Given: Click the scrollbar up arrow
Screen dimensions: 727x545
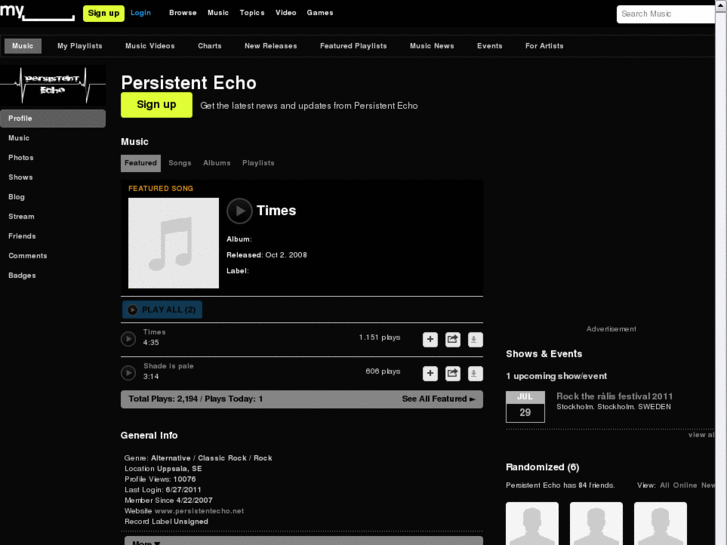Looking at the screenshot, I should (x=721, y=4).
